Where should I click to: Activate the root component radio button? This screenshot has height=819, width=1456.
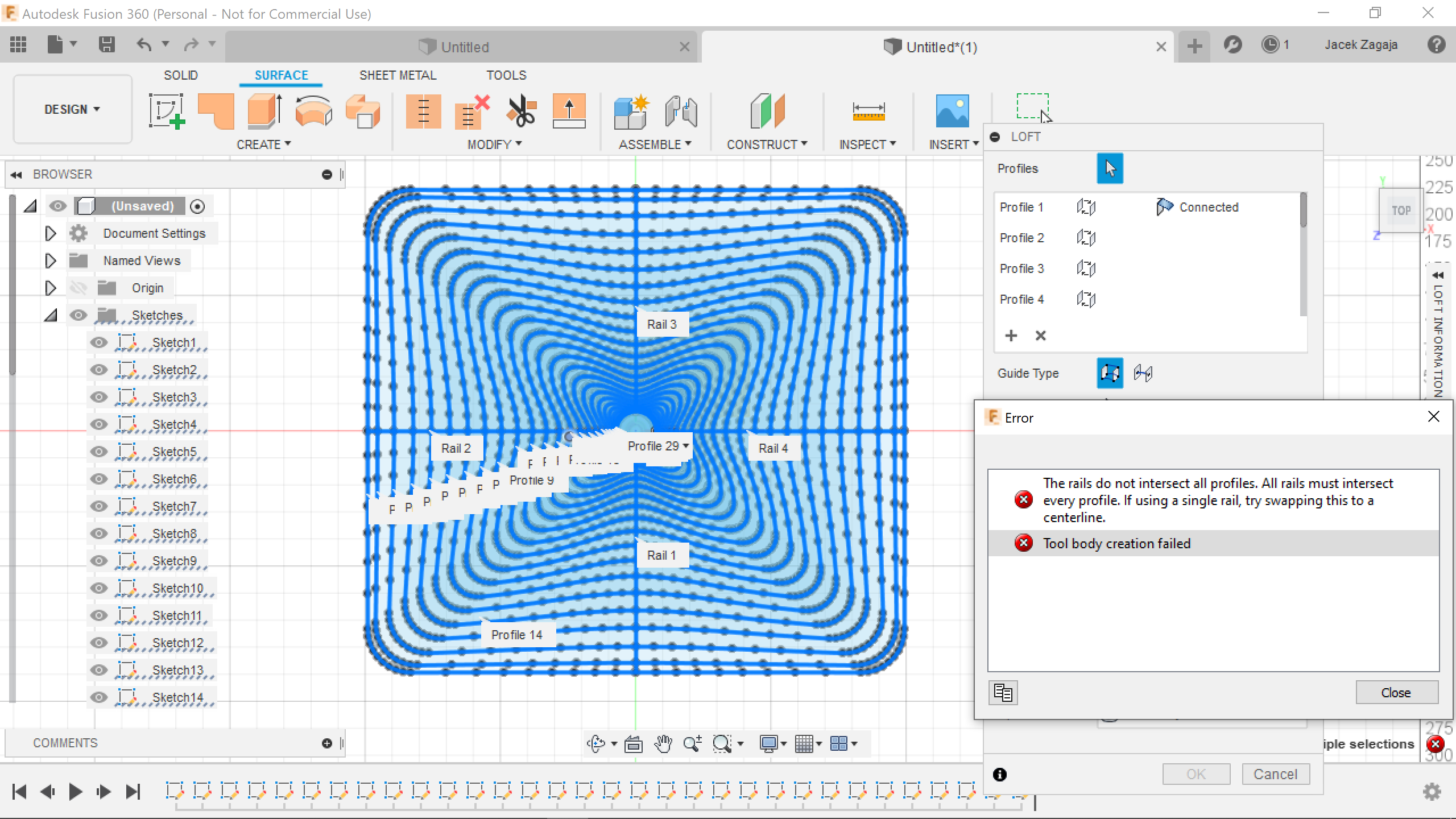(197, 206)
